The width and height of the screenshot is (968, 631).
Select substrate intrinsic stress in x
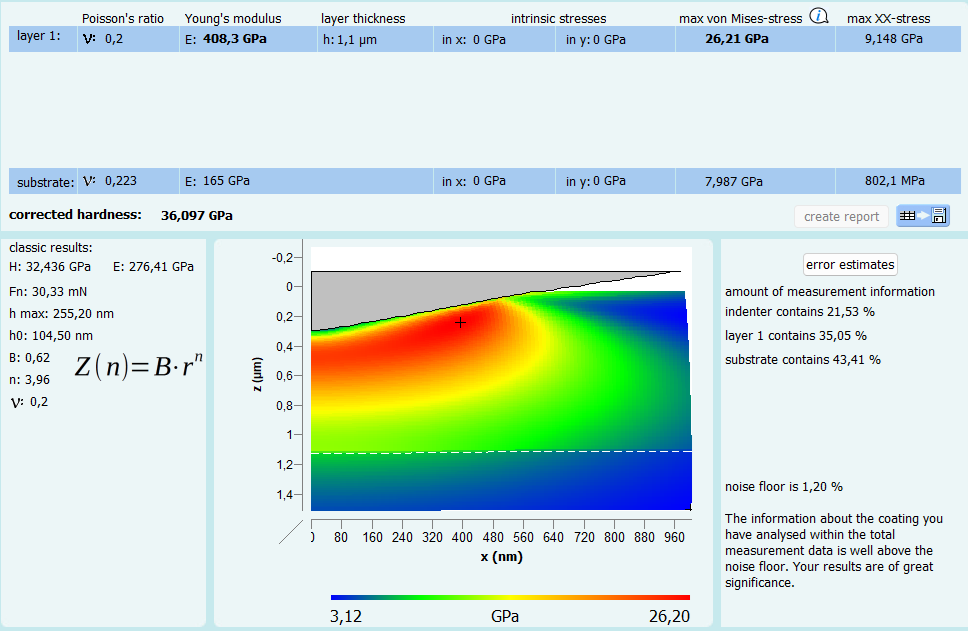point(494,181)
